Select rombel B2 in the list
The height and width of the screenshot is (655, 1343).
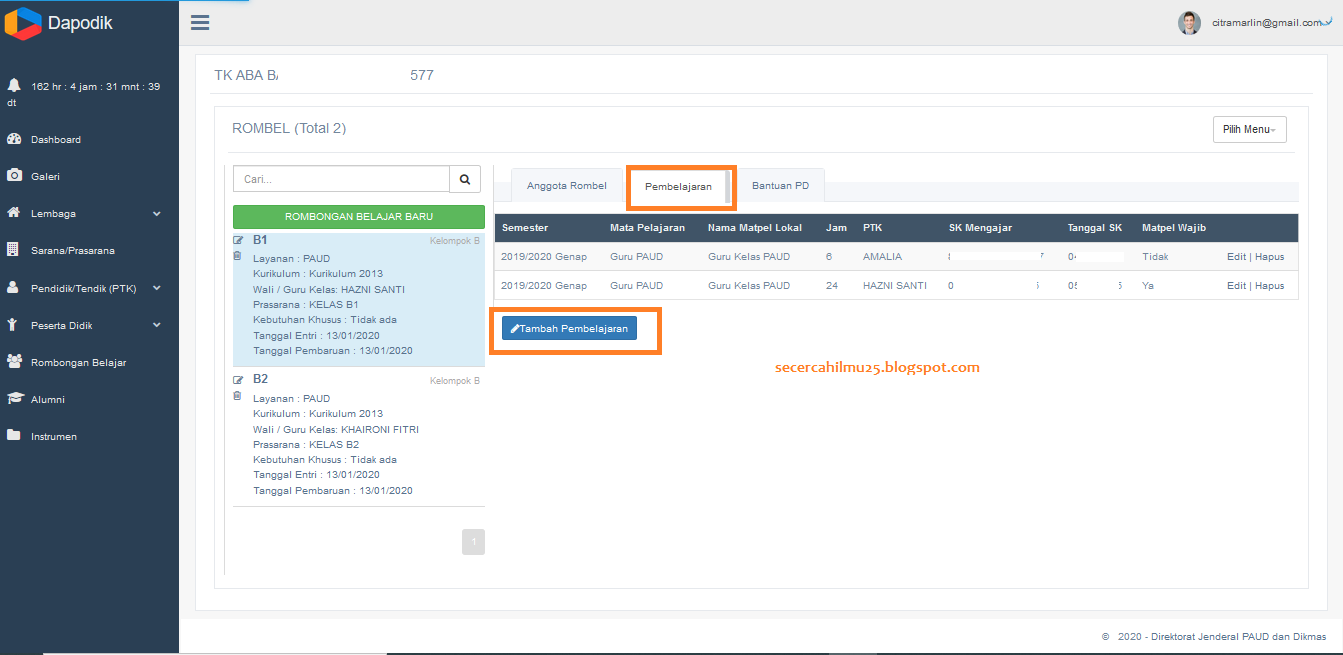pos(359,439)
